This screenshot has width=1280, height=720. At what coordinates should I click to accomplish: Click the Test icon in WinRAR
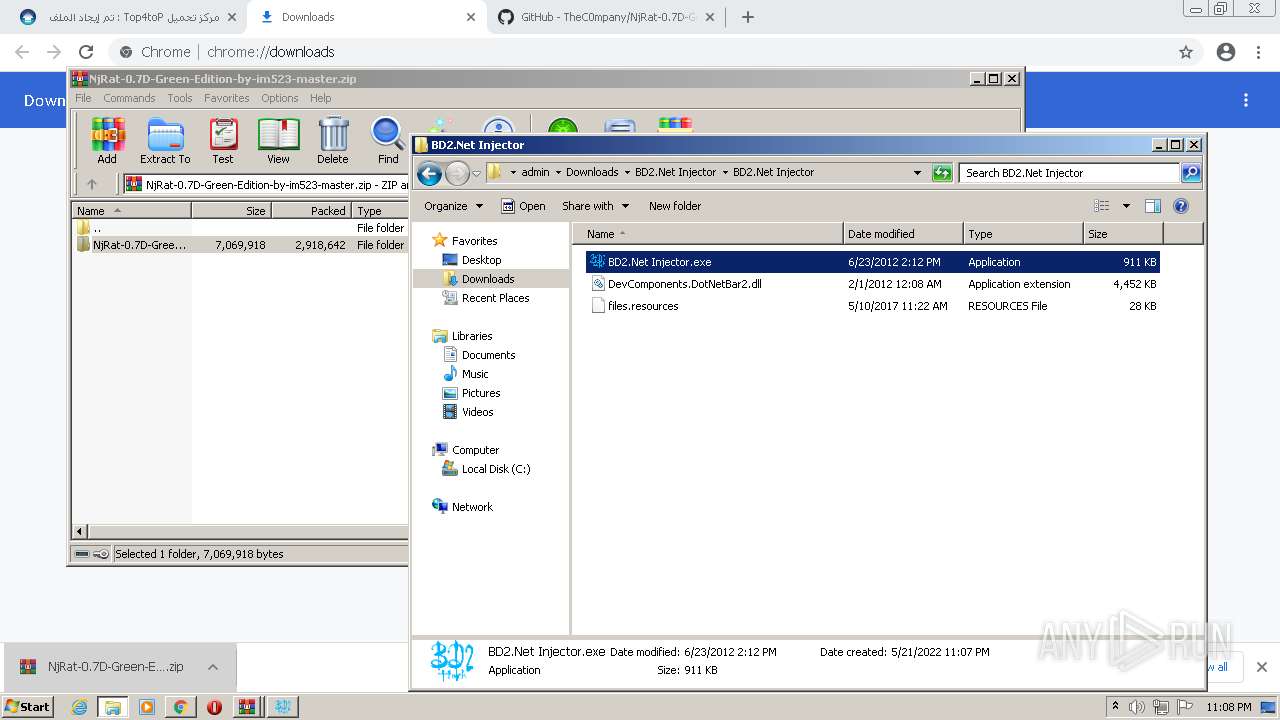223,141
